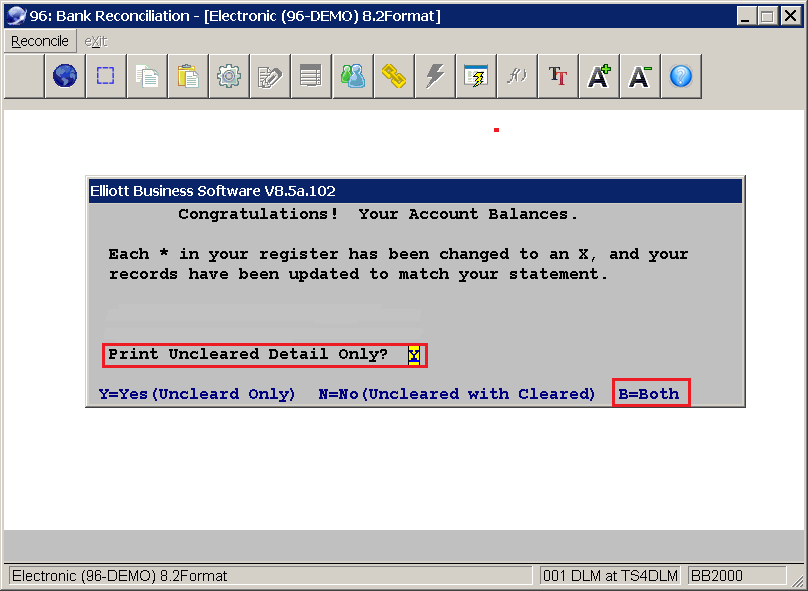Screen dimensions: 808x591
Task: Click the list view table icon
Action: [x=311, y=76]
